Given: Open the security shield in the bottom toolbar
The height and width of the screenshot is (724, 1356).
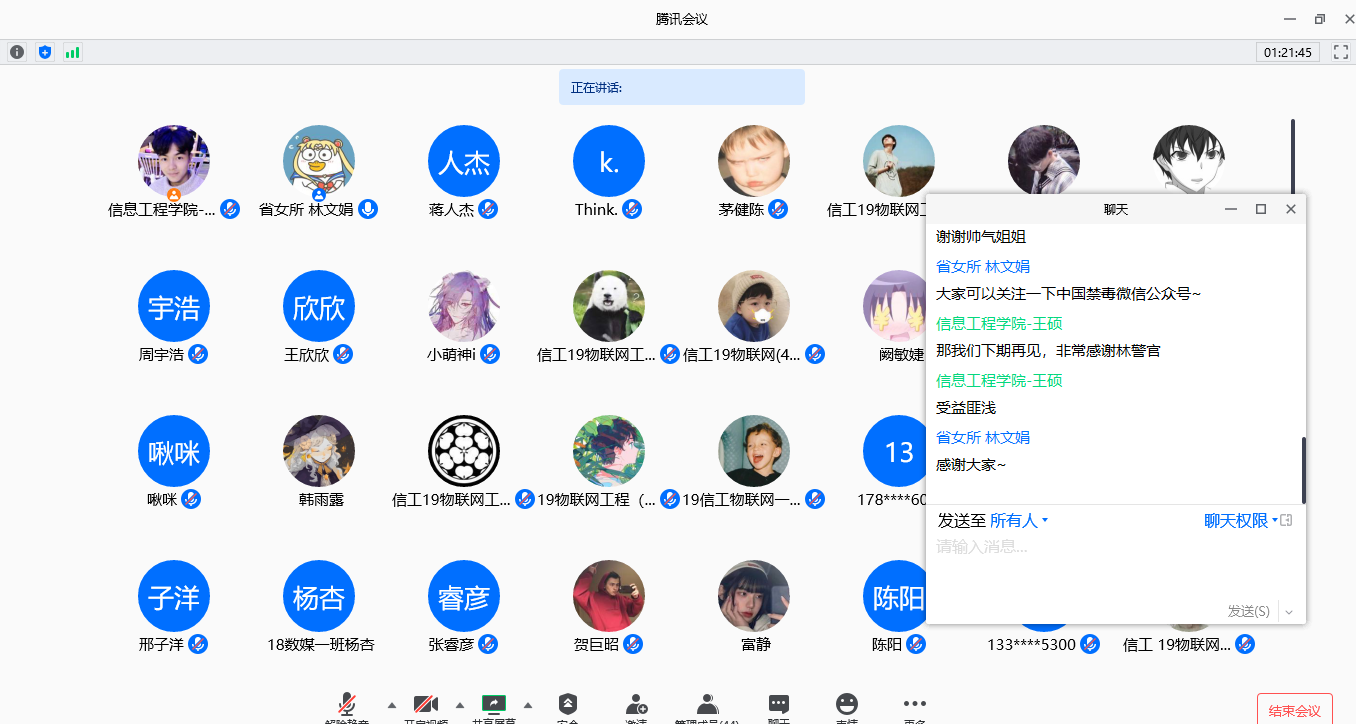Looking at the screenshot, I should pos(568,706).
